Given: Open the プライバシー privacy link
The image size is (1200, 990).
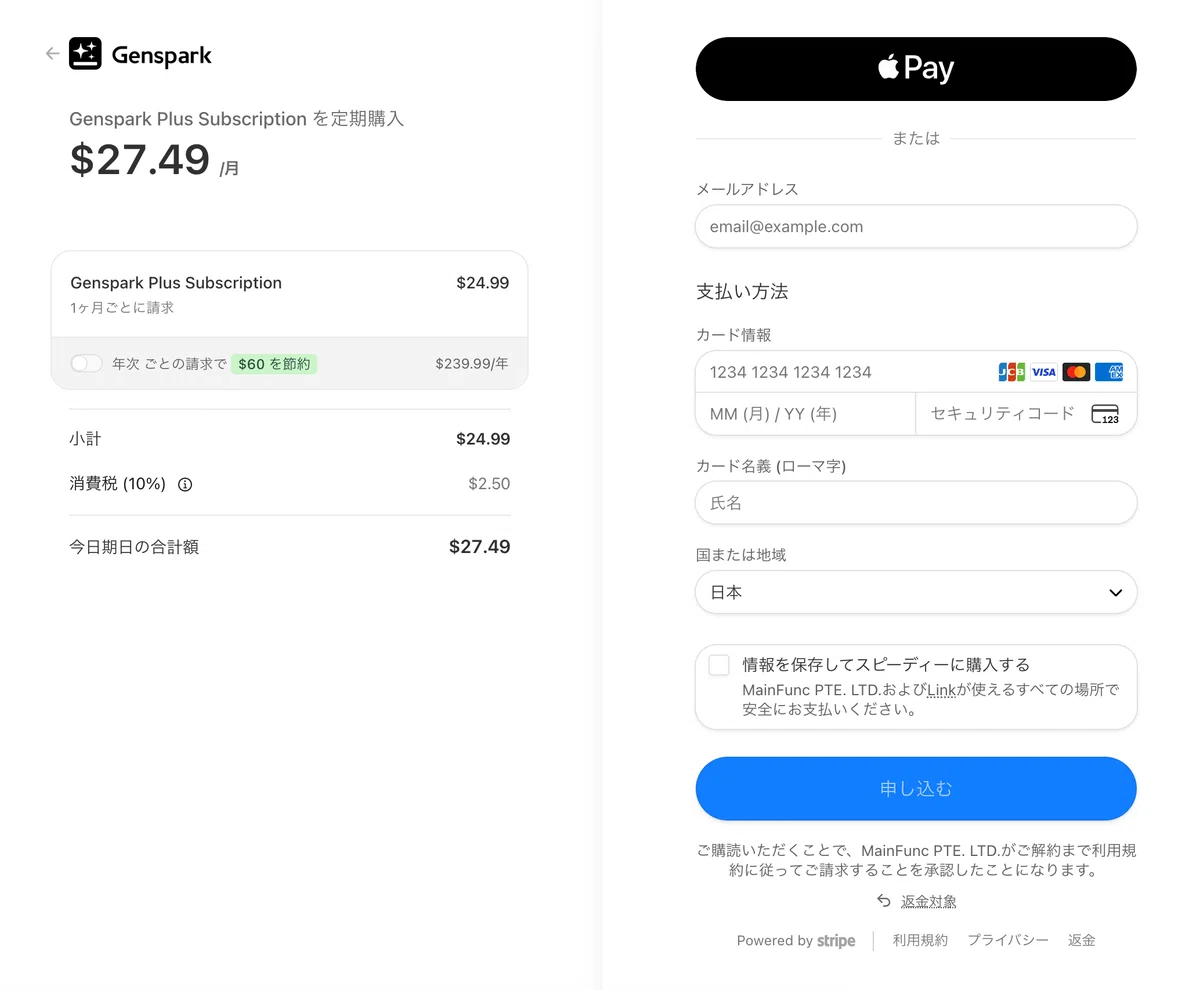Looking at the screenshot, I should point(1008,940).
